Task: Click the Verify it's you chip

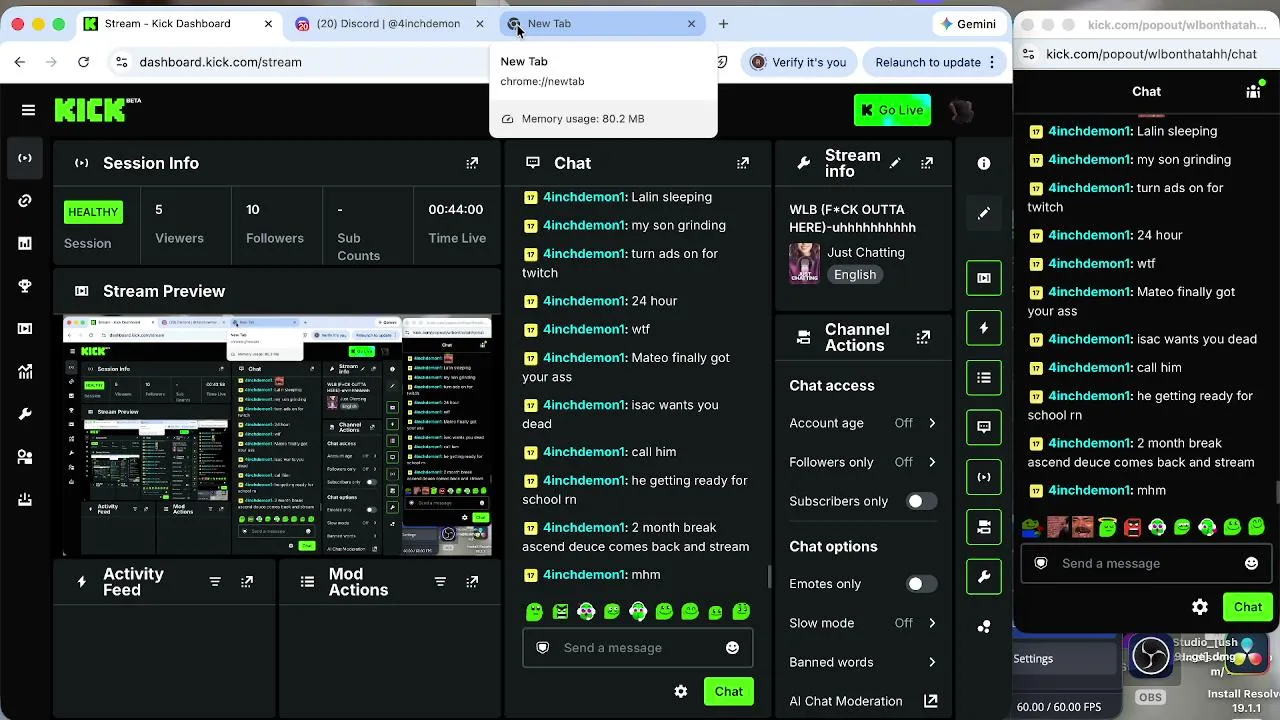Action: [x=798, y=62]
